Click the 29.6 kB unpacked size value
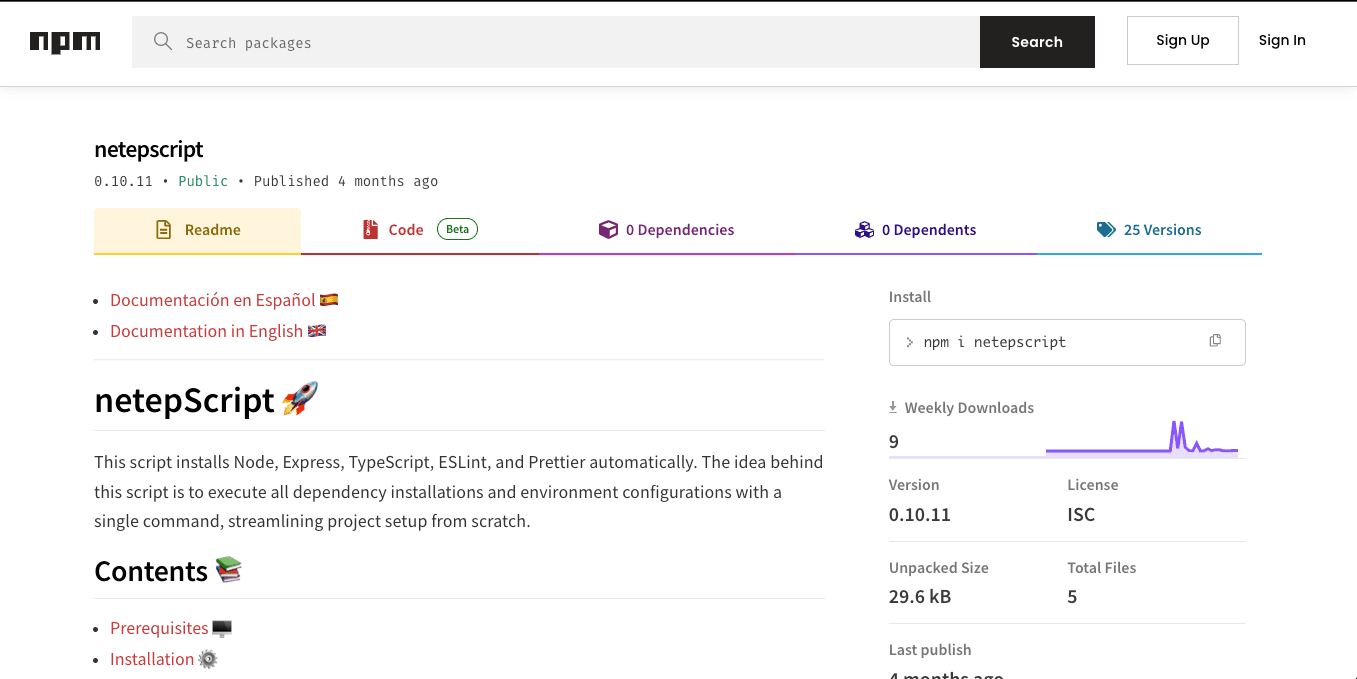The height and width of the screenshot is (679, 1357). tap(920, 597)
